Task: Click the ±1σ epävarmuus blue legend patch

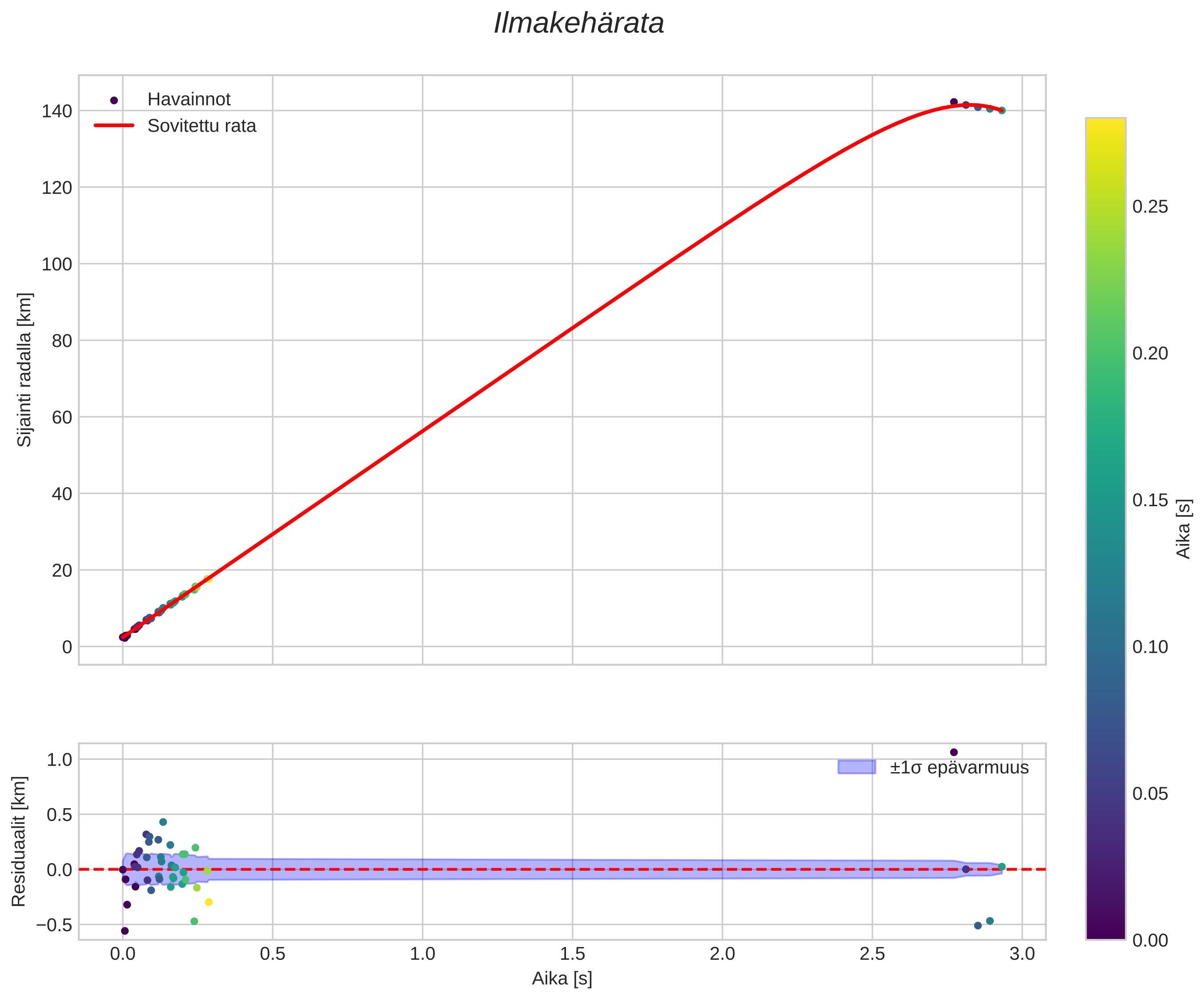Action: pos(857,767)
